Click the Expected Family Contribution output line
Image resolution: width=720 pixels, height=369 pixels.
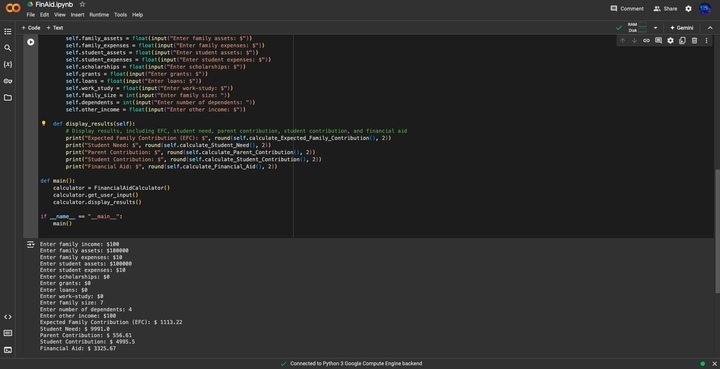click(x=111, y=322)
